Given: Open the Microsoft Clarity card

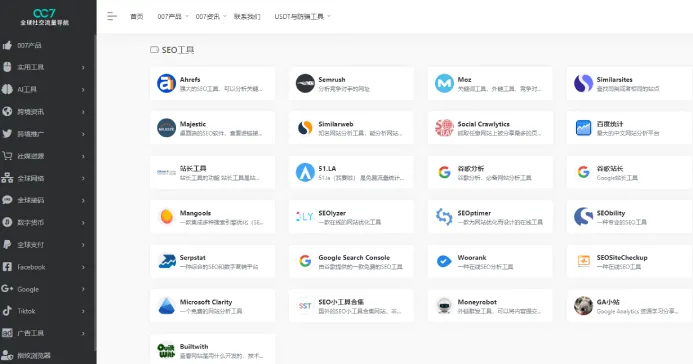Looking at the screenshot, I should coord(213,306).
